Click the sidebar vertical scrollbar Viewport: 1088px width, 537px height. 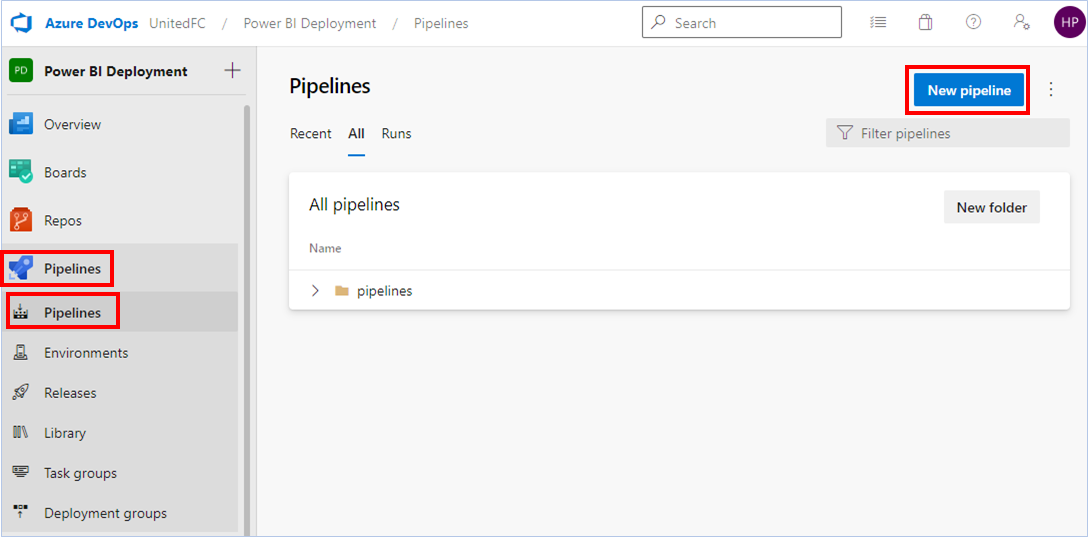(246, 319)
